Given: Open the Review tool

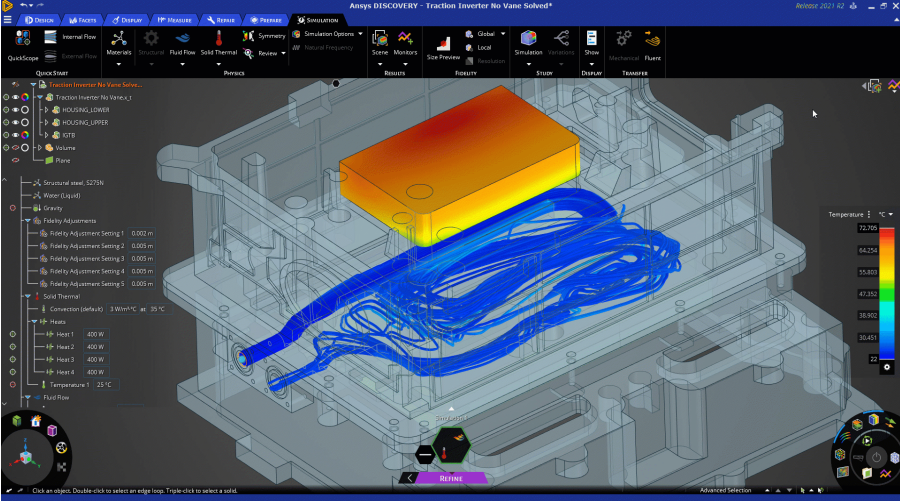Looking at the screenshot, I should [x=264, y=53].
